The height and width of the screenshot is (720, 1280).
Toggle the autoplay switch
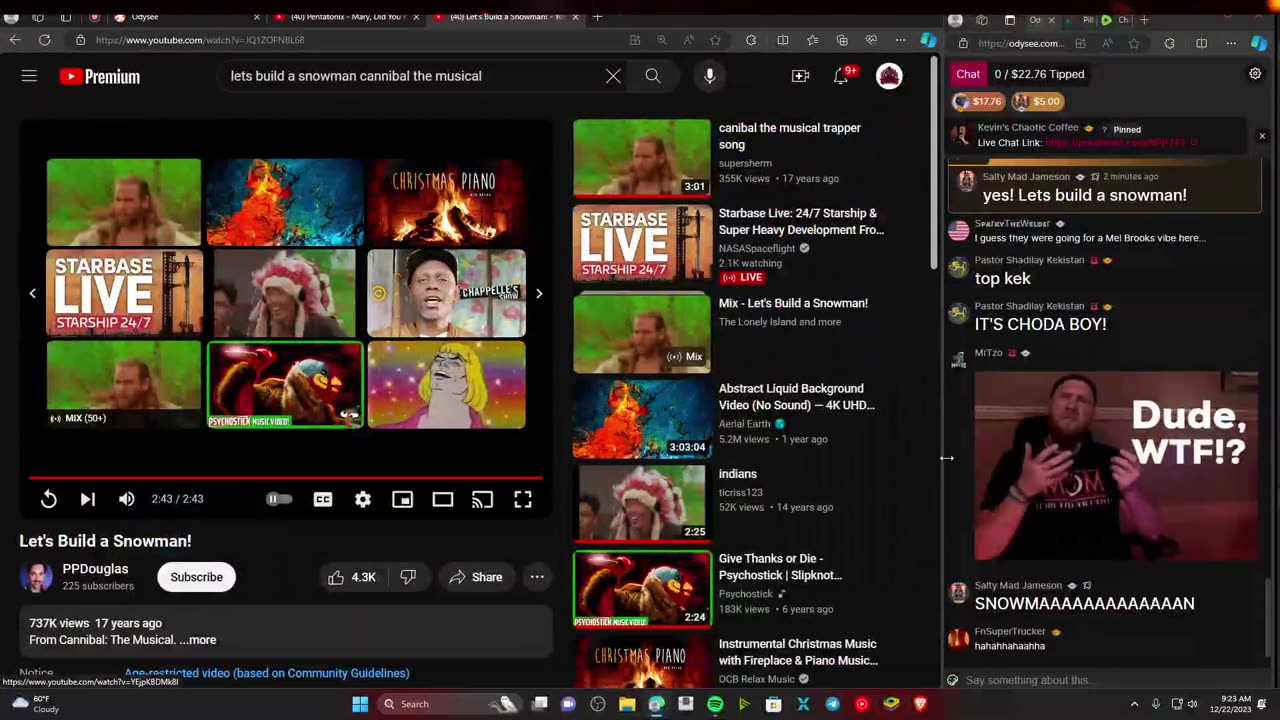[x=279, y=499]
